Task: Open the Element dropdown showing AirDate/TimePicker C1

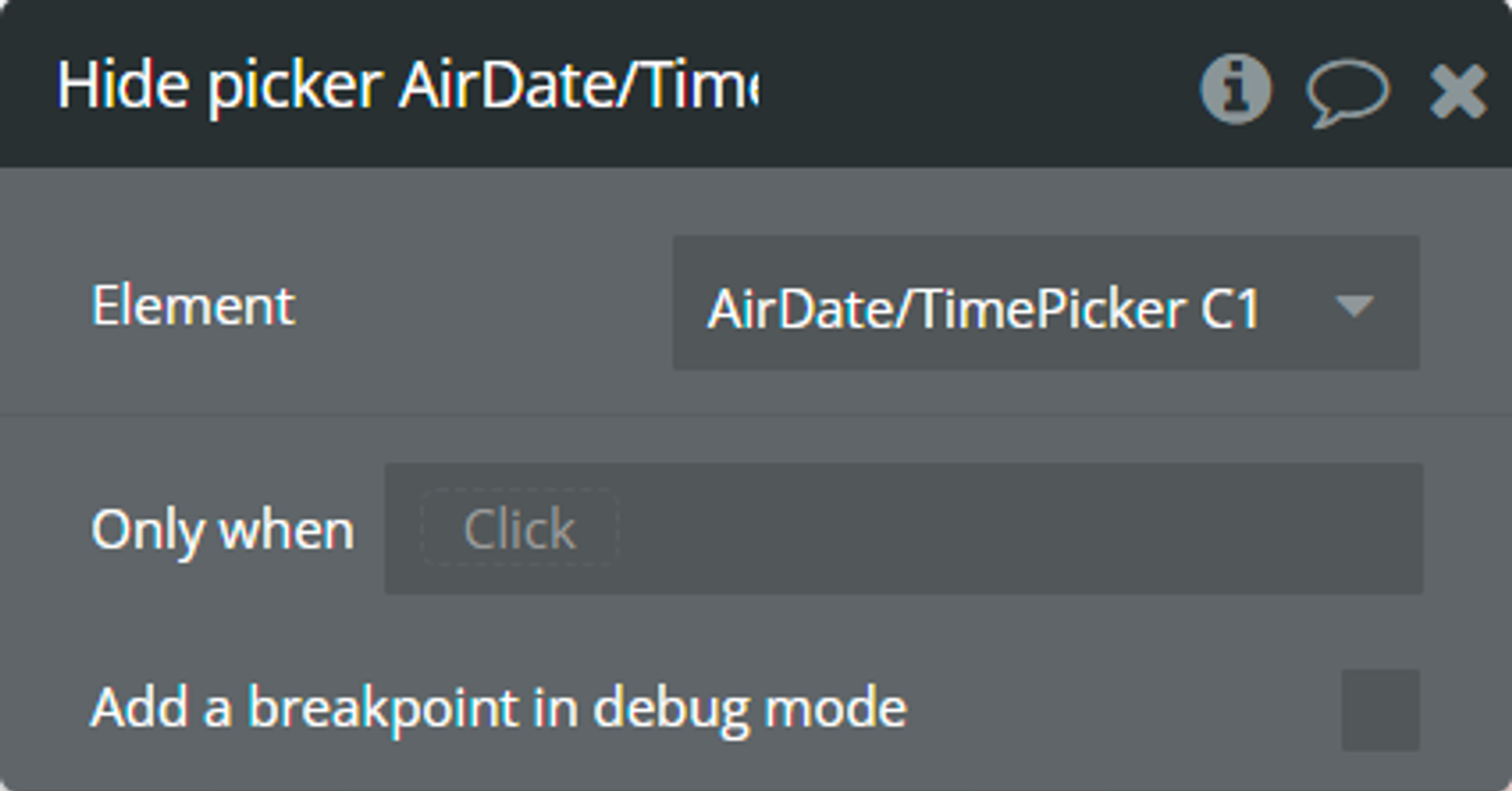Action: (1046, 302)
